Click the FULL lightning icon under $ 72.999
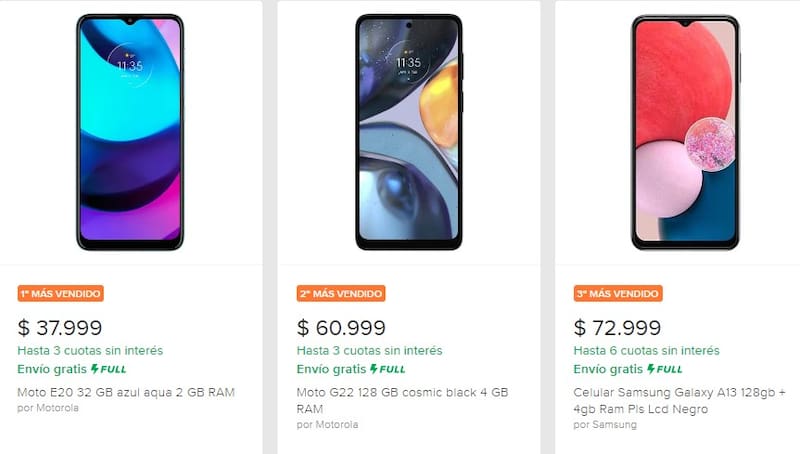The width and height of the screenshot is (800, 454). click(663, 369)
